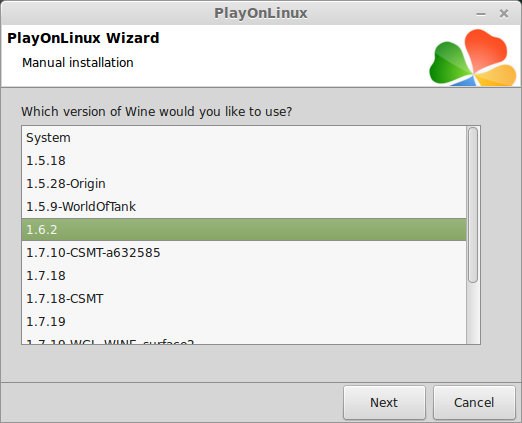This screenshot has width=522, height=423.
Task: Click Next to continue installation
Action: [384, 402]
